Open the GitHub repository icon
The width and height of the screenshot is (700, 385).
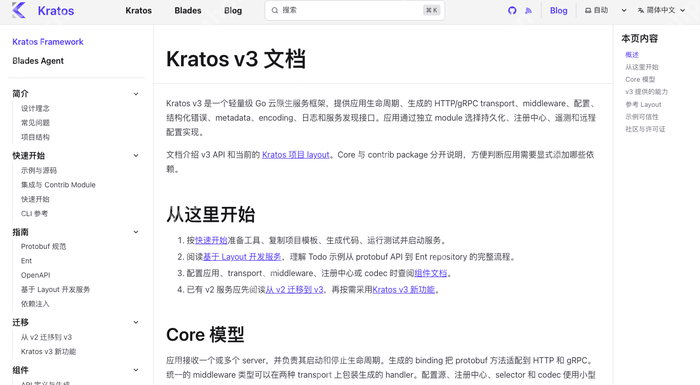512,10
